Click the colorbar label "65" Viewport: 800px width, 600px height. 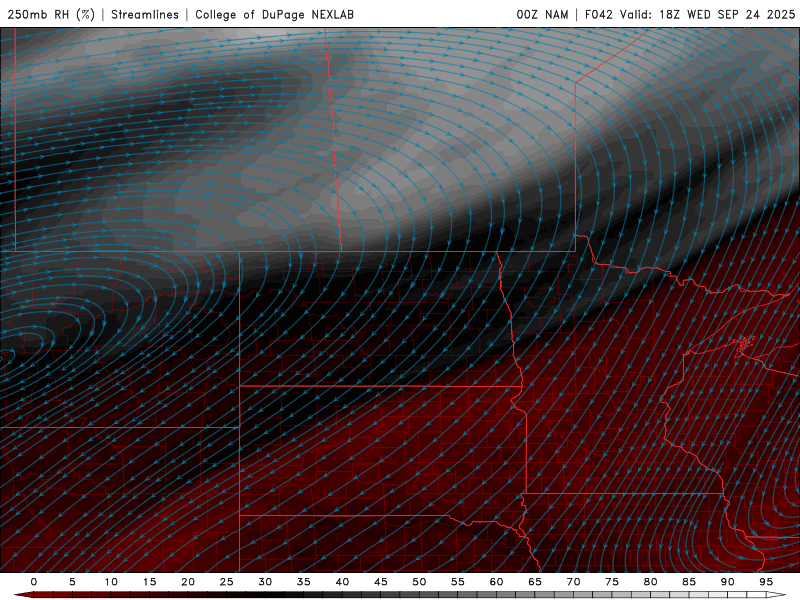click(x=535, y=582)
